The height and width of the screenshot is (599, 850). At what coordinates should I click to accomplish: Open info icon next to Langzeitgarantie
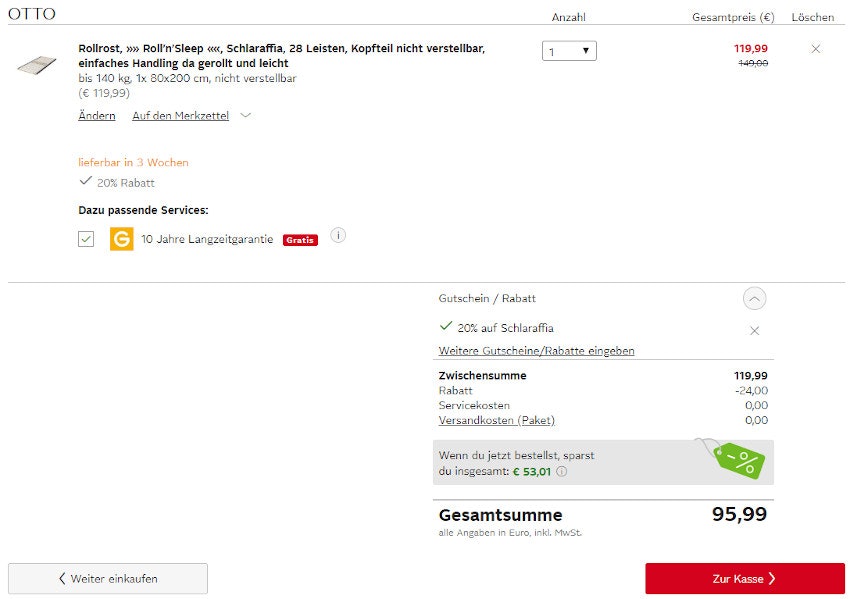tap(338, 236)
